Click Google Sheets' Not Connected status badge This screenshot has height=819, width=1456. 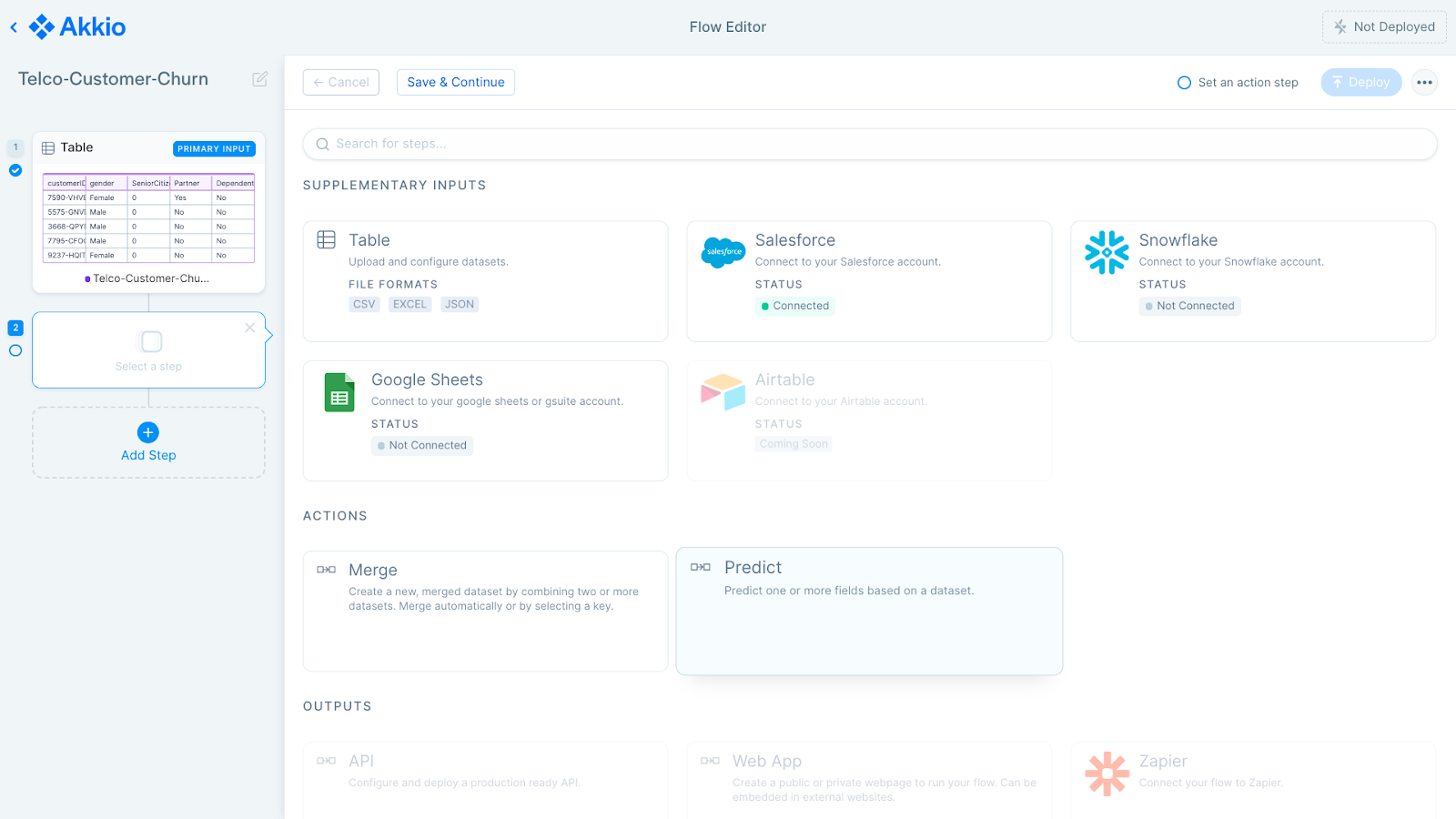(422, 446)
